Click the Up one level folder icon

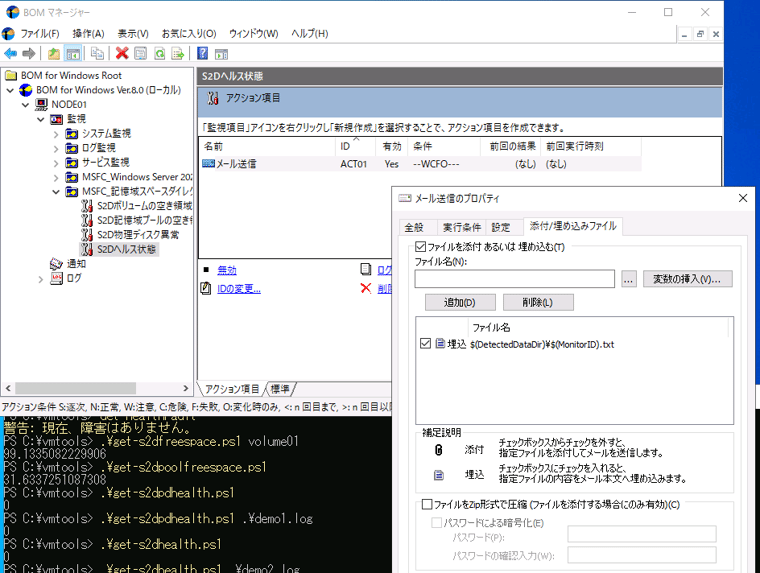coord(54,53)
